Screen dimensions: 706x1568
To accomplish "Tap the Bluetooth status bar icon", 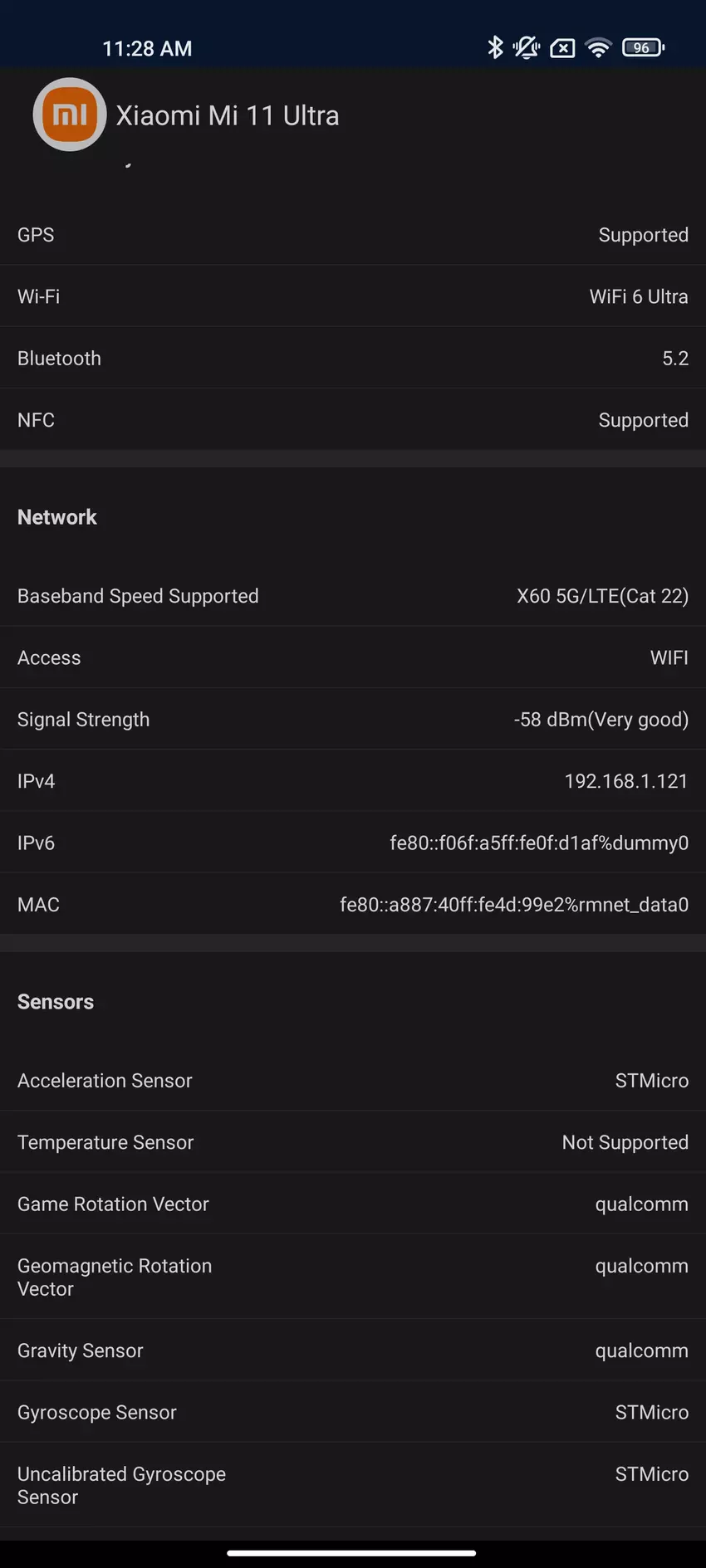I will [x=495, y=47].
